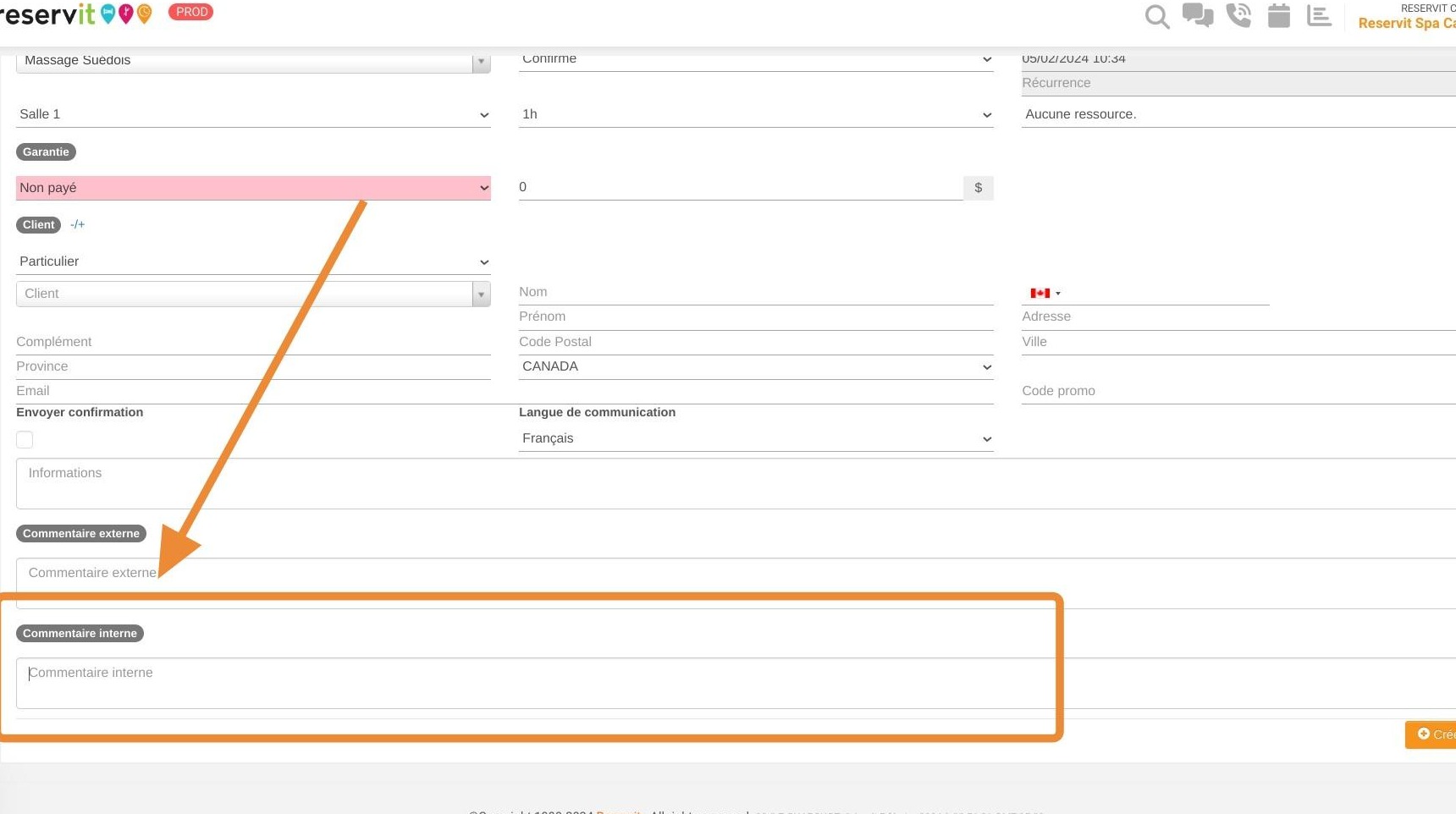
Task: Click the Créer button
Action: click(1431, 734)
